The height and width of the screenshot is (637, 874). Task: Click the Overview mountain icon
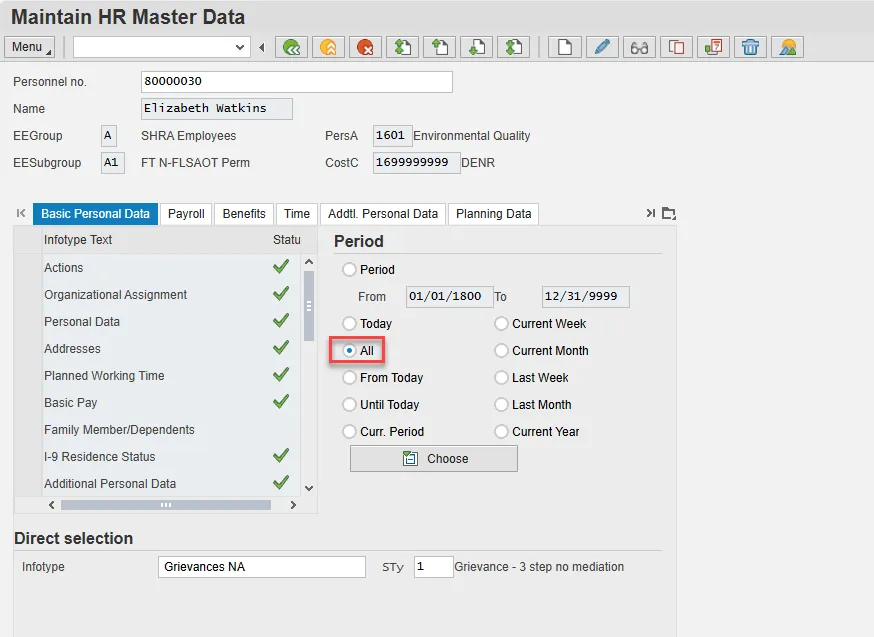pyautogui.click(x=788, y=47)
